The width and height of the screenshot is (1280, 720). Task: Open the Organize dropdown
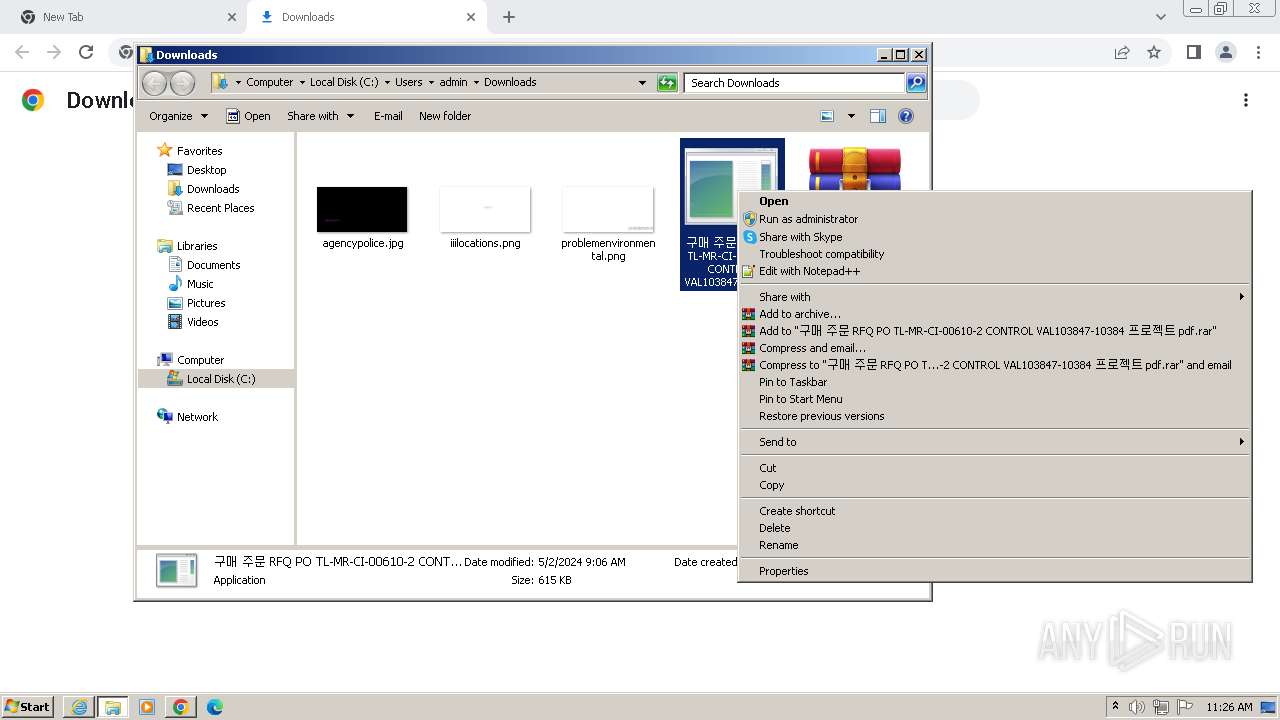pyautogui.click(x=178, y=116)
